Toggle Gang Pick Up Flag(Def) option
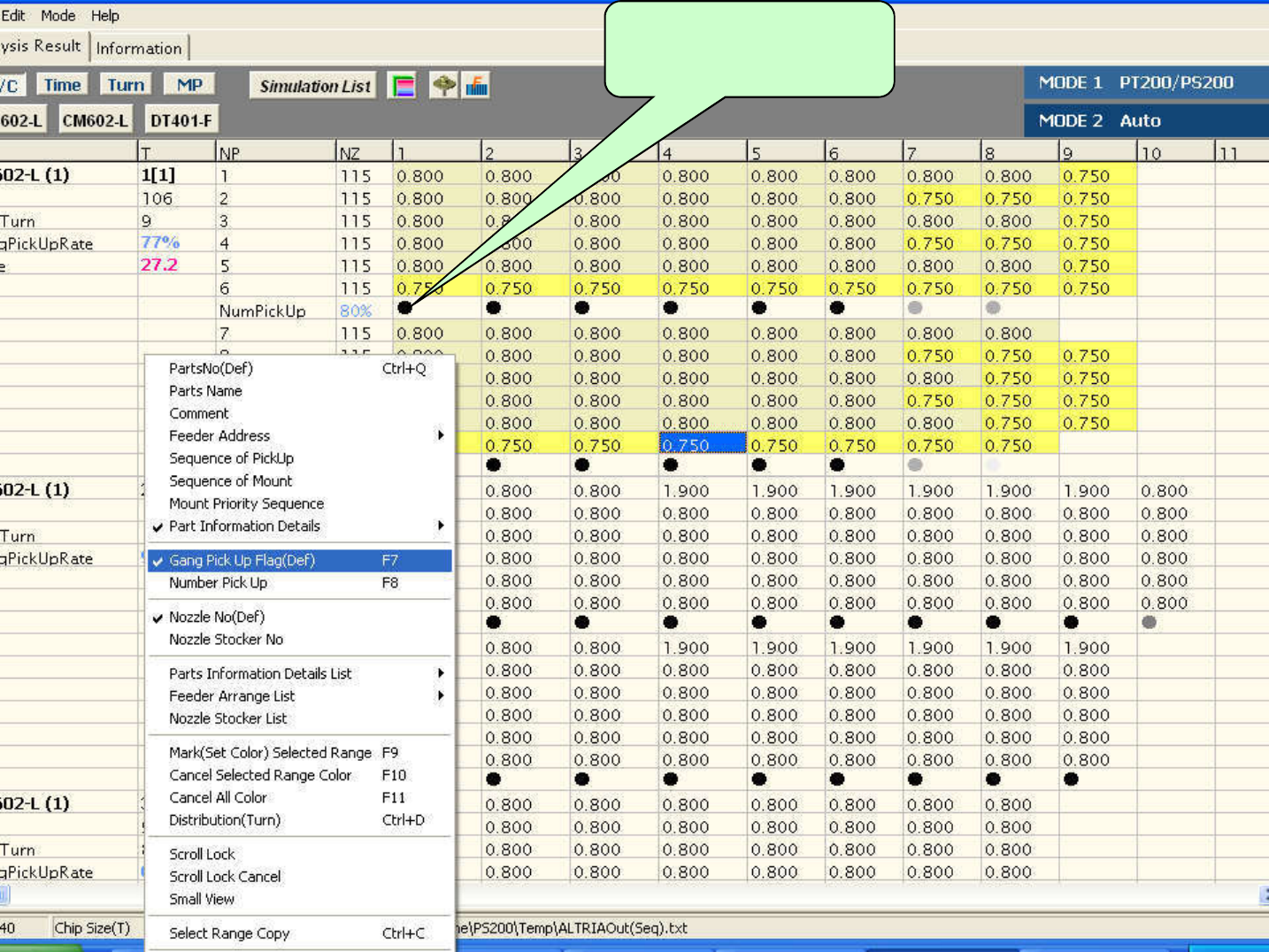The height and width of the screenshot is (952, 1269). pyautogui.click(x=242, y=560)
